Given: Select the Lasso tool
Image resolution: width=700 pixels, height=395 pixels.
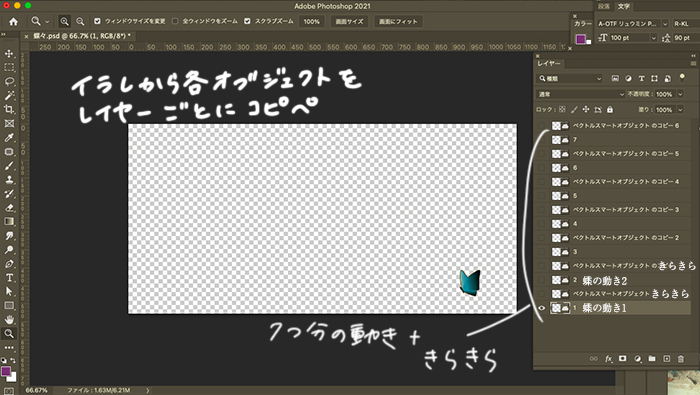Looking at the screenshot, I should 9,82.
